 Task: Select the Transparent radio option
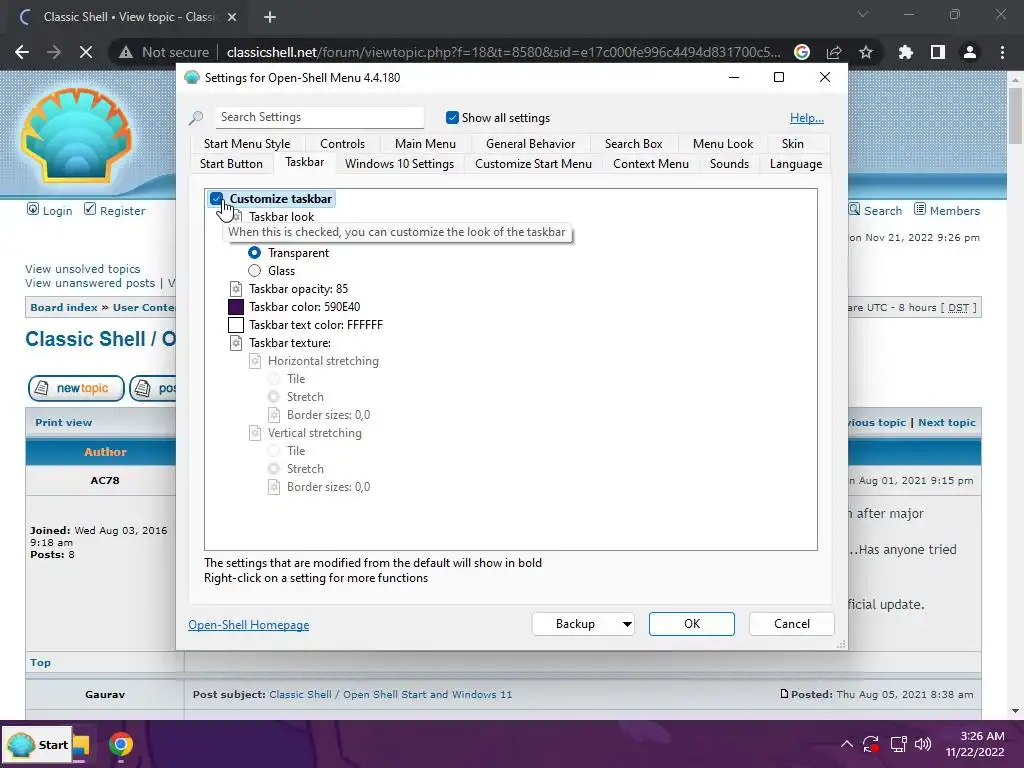255,253
